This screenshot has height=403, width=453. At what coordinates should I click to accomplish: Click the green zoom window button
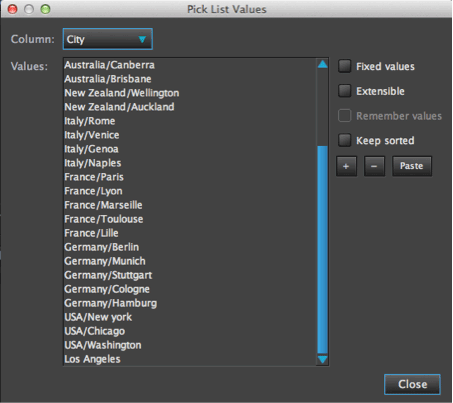[45, 9]
